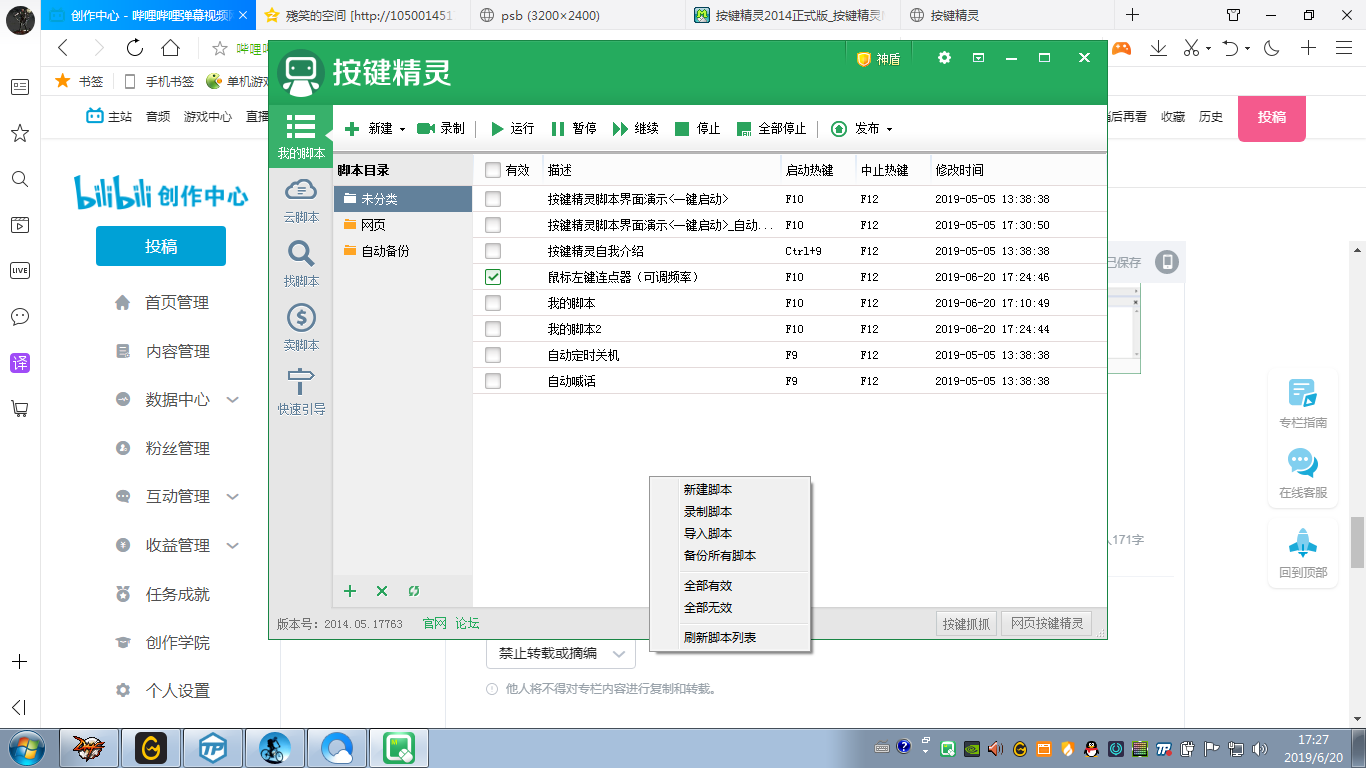The image size is (1366, 768).
Task: Click the 网页按键精灵 button
Action: (1047, 624)
